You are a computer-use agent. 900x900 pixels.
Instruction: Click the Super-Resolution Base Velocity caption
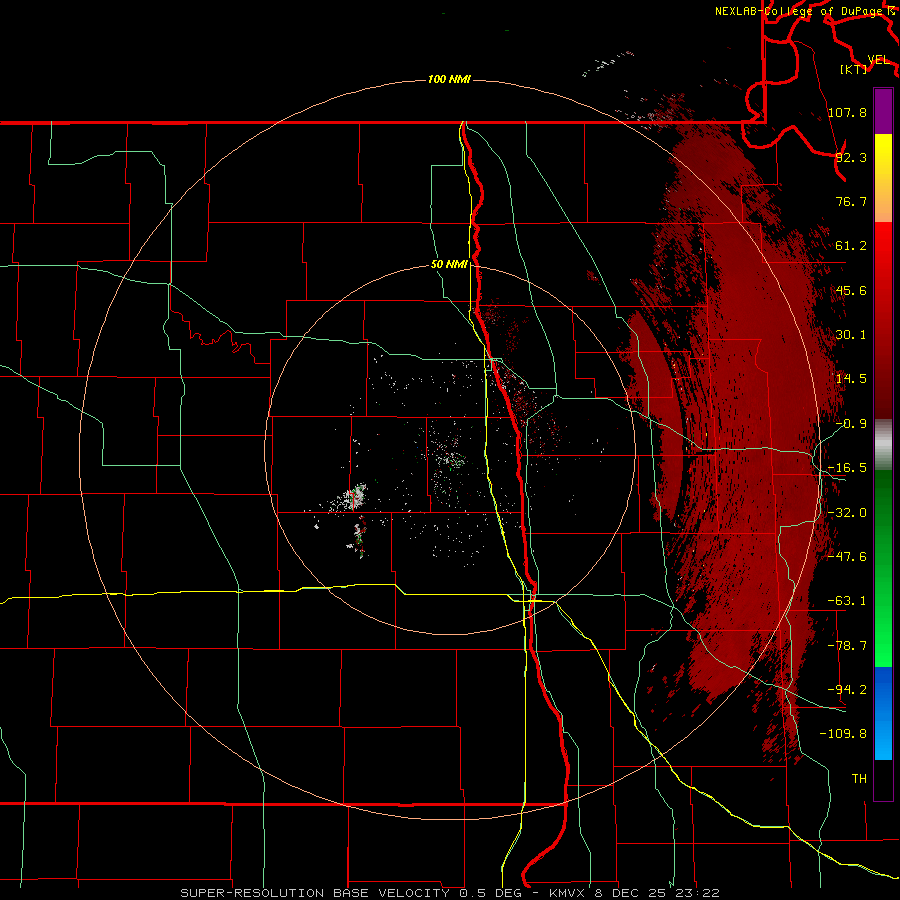tap(450, 893)
